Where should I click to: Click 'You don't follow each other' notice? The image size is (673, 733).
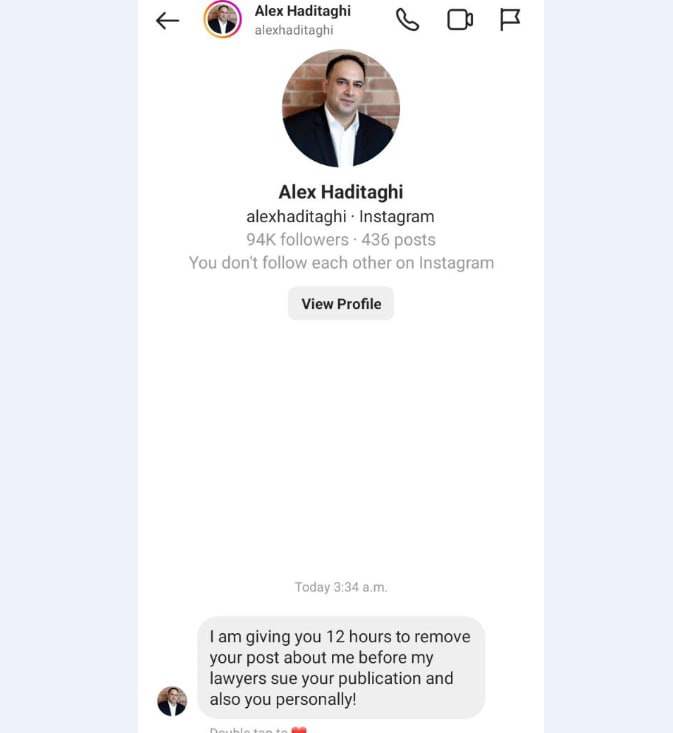341,263
